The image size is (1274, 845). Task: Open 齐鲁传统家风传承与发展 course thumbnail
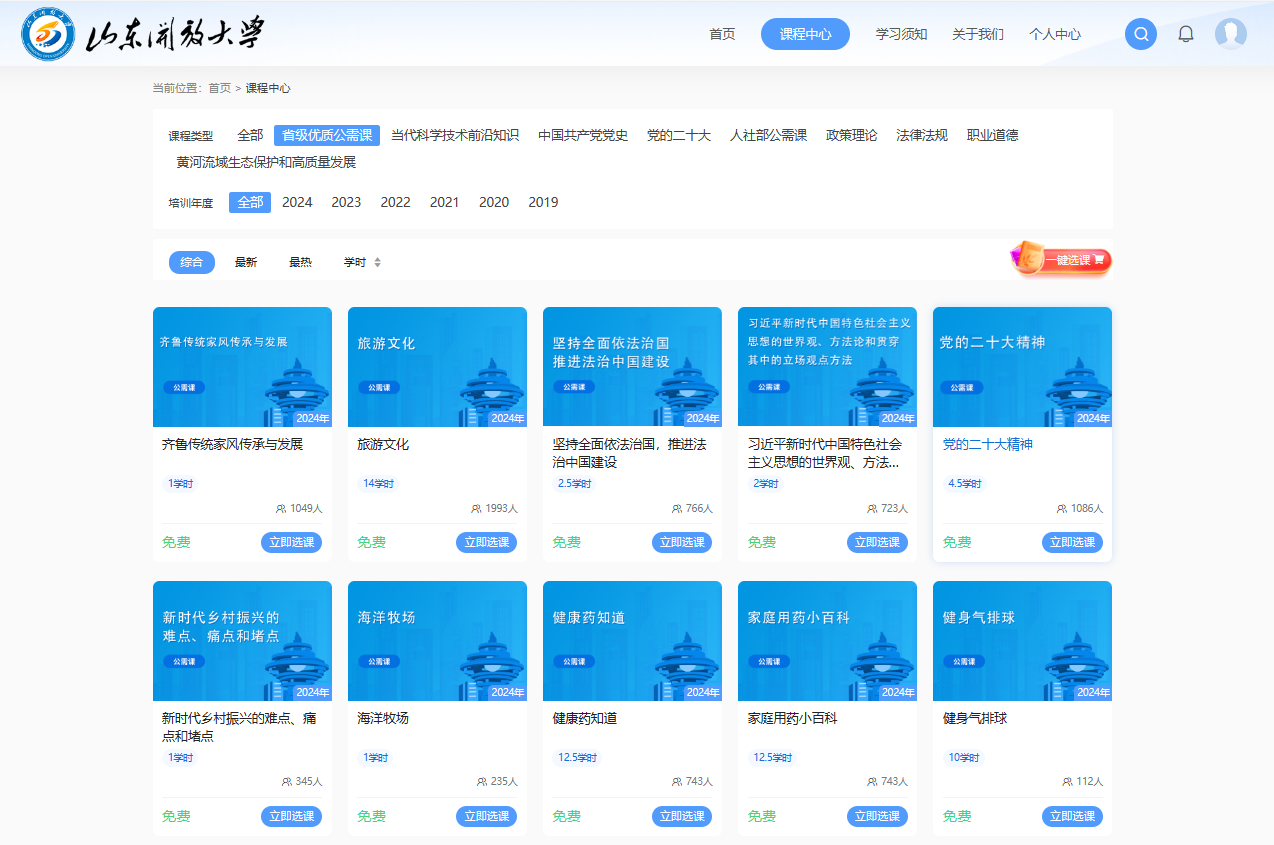(x=242, y=367)
